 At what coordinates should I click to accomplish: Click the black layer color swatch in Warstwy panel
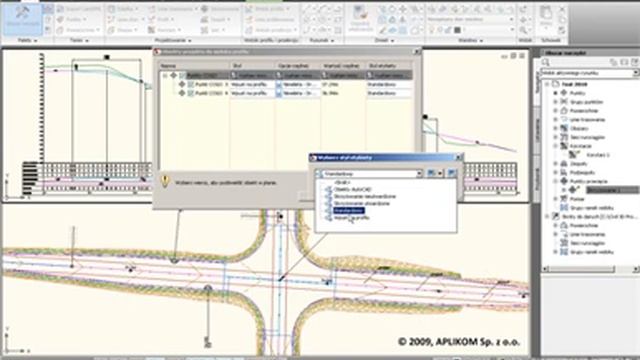[x=457, y=30]
